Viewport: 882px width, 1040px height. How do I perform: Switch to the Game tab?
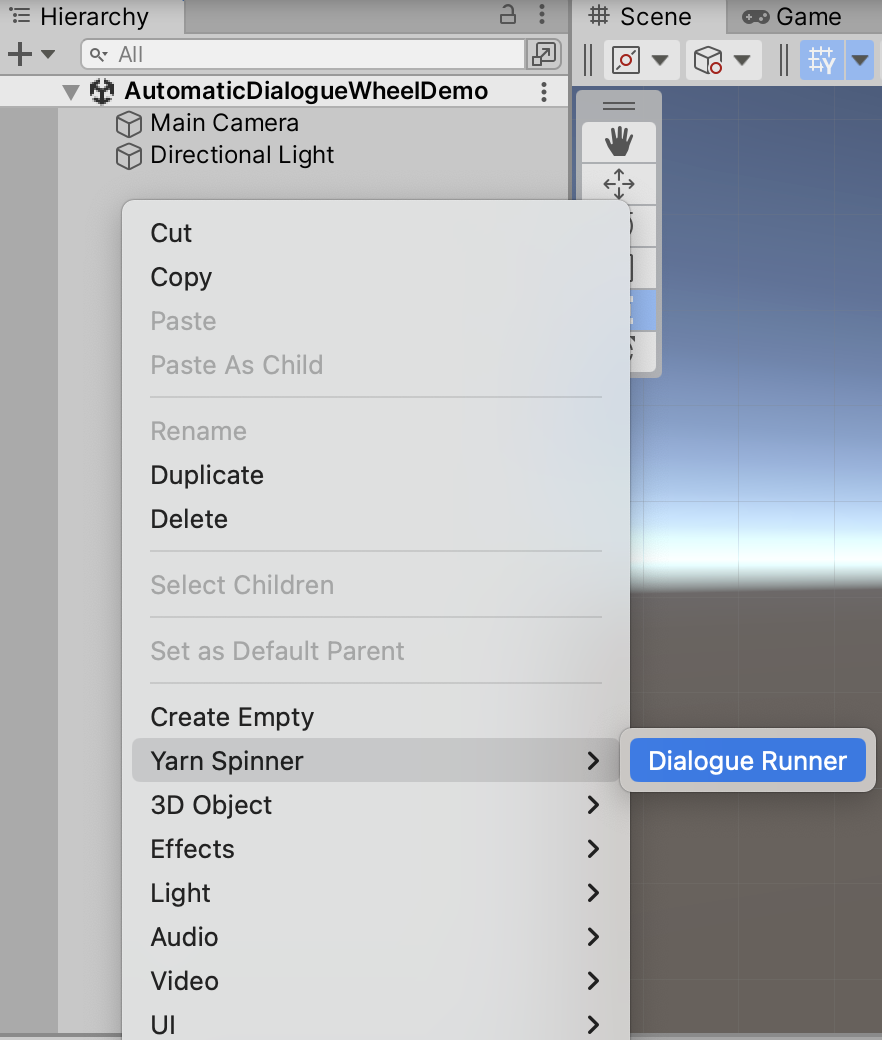(792, 17)
